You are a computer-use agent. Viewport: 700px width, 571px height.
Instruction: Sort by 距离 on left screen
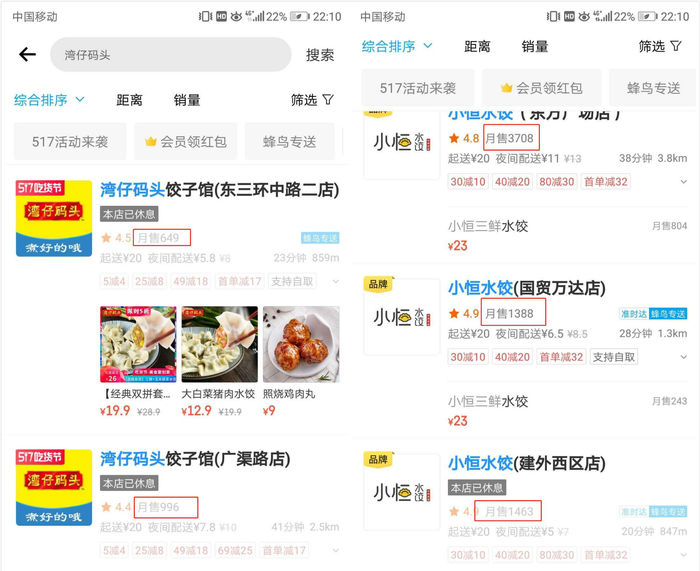click(x=129, y=100)
